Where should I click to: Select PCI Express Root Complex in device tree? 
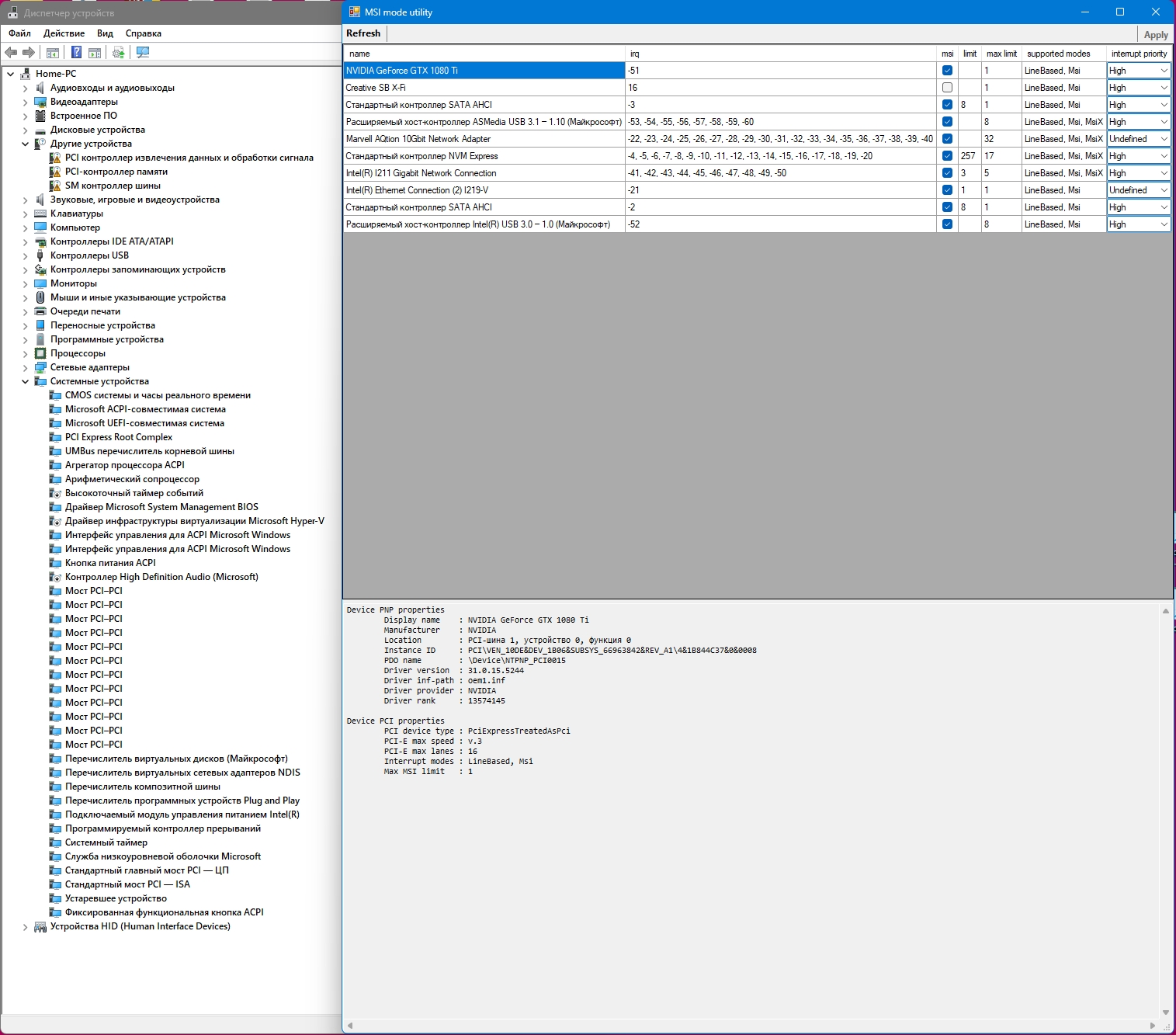(119, 437)
